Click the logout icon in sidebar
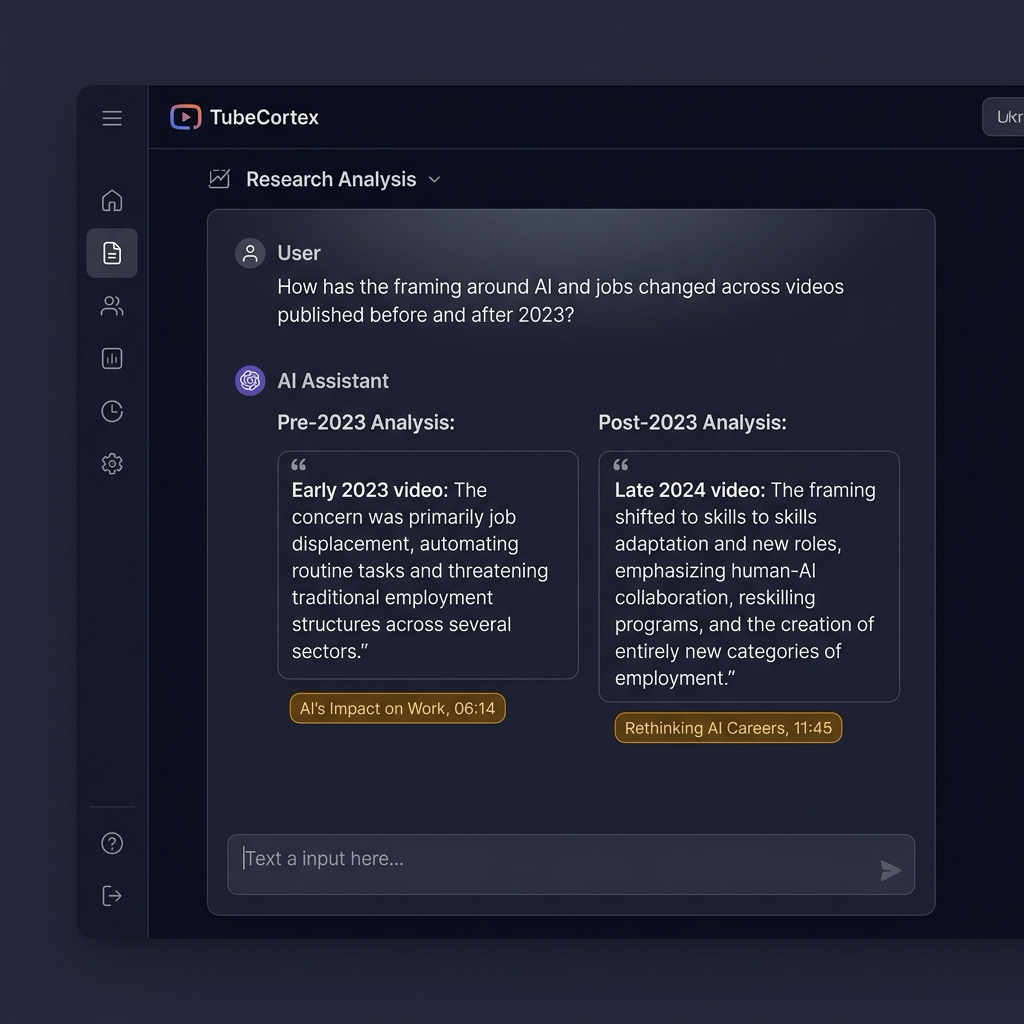This screenshot has width=1024, height=1024. tap(112, 896)
